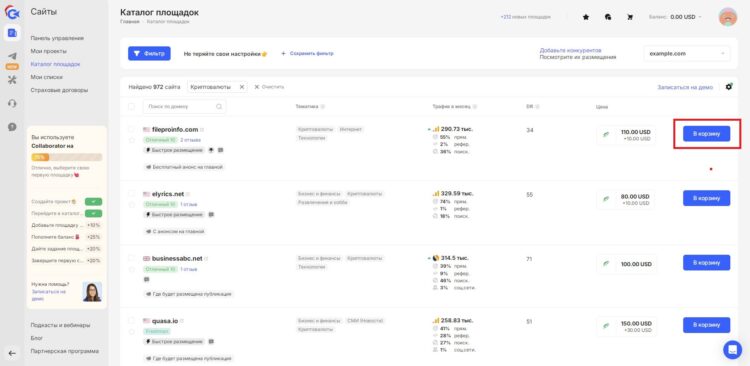
Task: Select the quasa.io row checkbox
Action: tap(131, 320)
